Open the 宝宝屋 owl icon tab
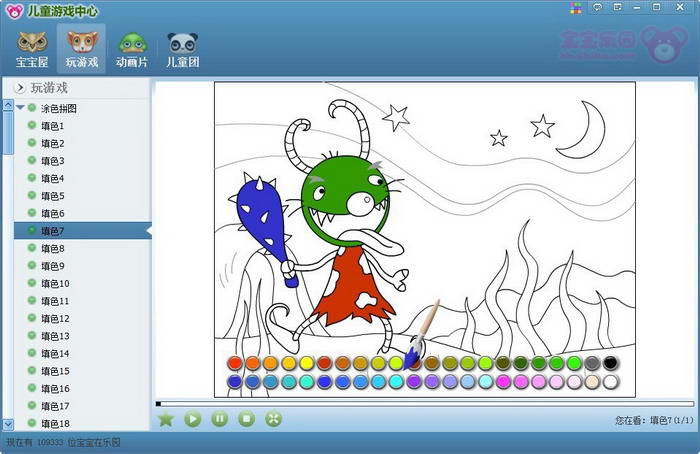This screenshot has width=700, height=454. pos(31,49)
